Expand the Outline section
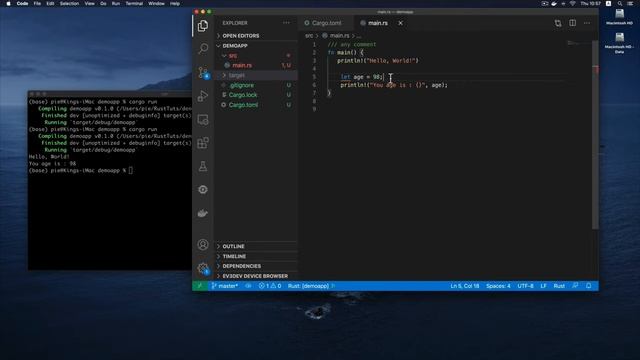This screenshot has width=640, height=360. (256, 247)
